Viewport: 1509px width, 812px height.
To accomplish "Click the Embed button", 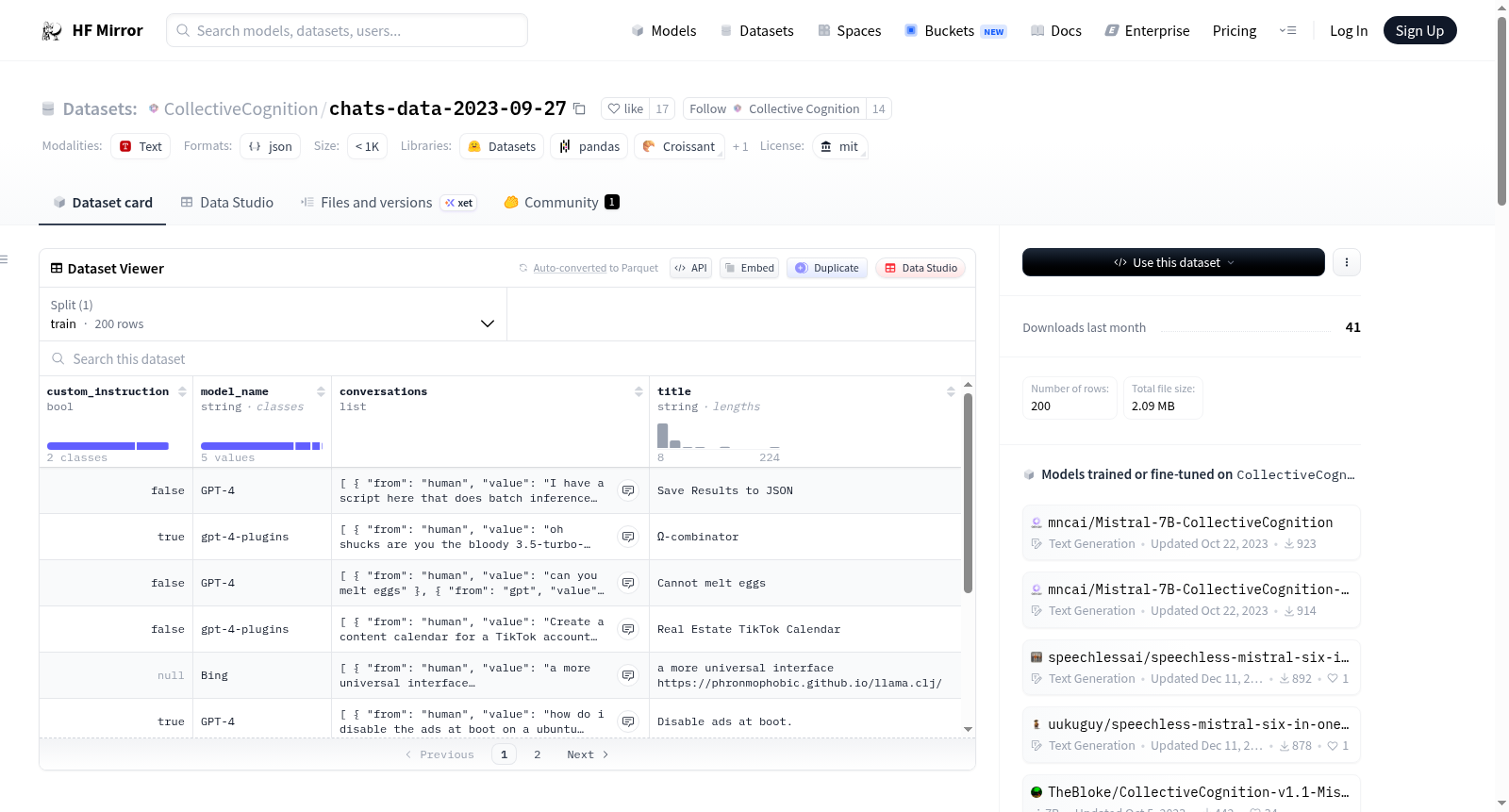I will 749,268.
